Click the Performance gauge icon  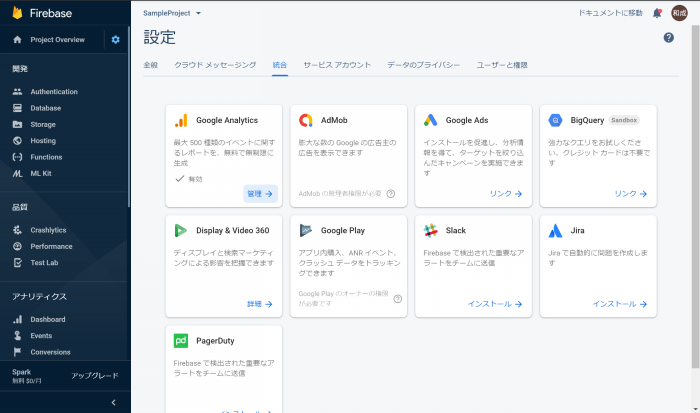(x=17, y=246)
